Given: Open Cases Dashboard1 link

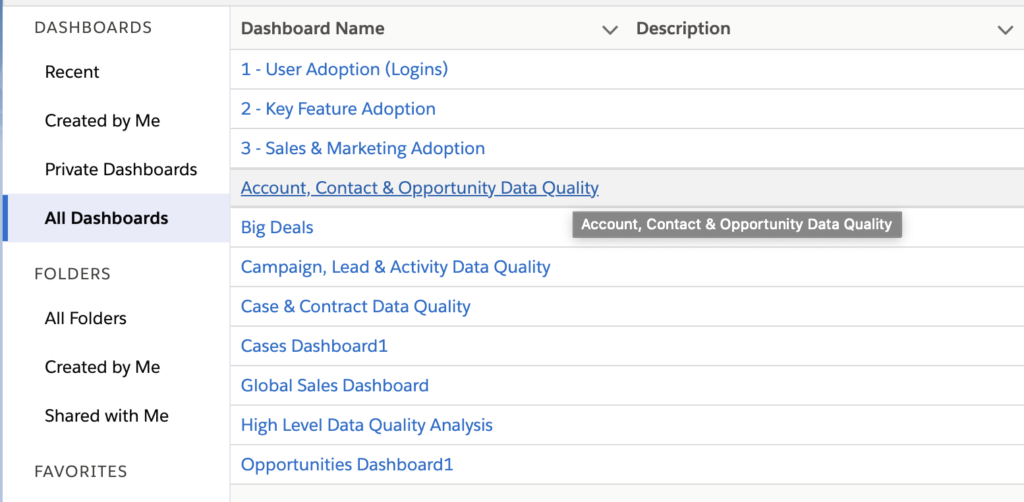Looking at the screenshot, I should (x=314, y=346).
